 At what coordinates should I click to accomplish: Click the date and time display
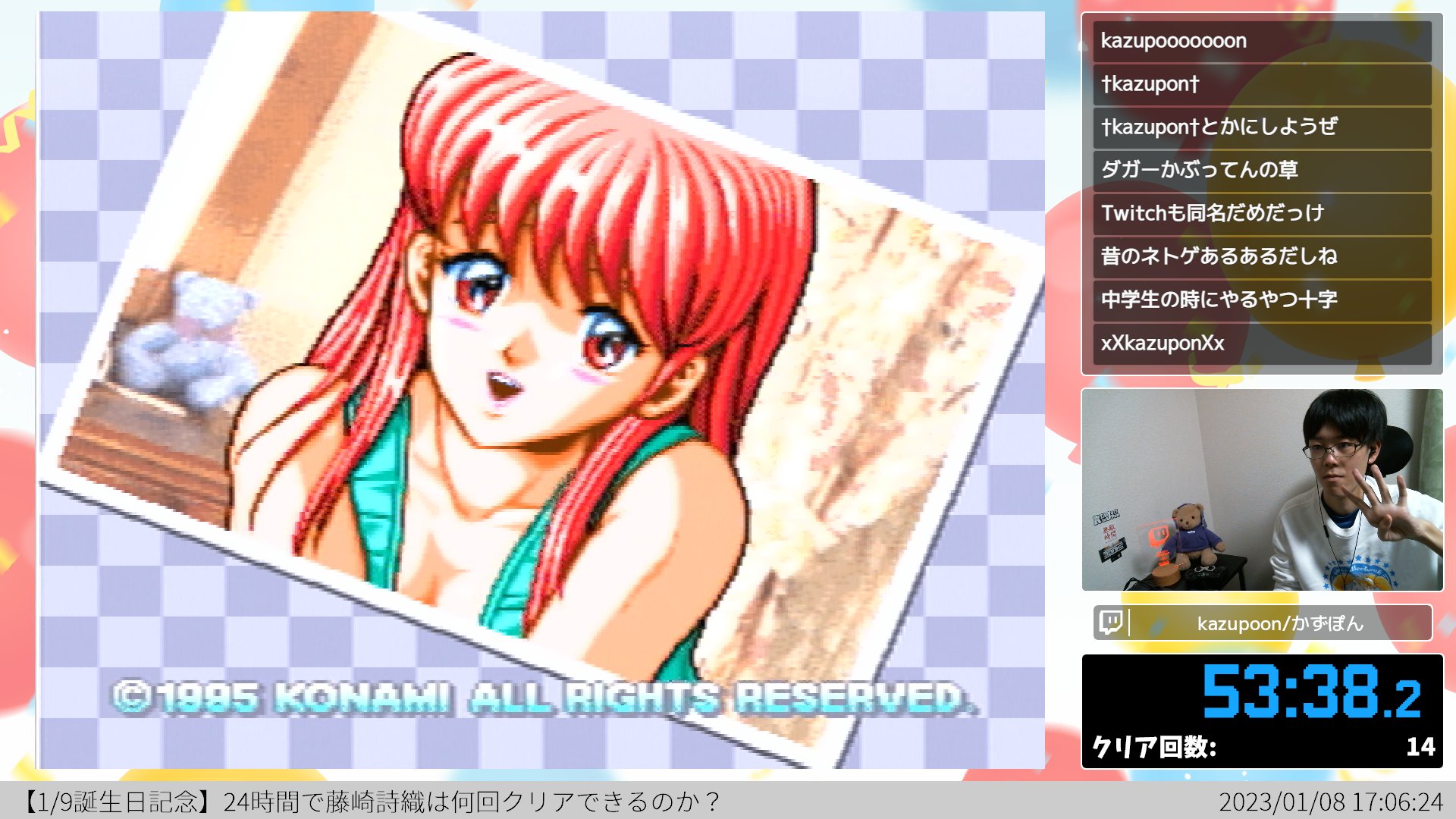(x=1330, y=802)
